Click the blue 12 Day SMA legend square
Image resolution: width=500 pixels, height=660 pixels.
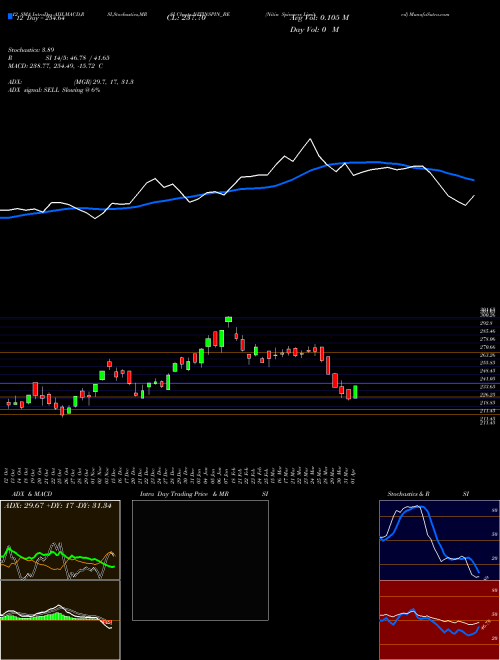pyautogui.click(x=10, y=17)
